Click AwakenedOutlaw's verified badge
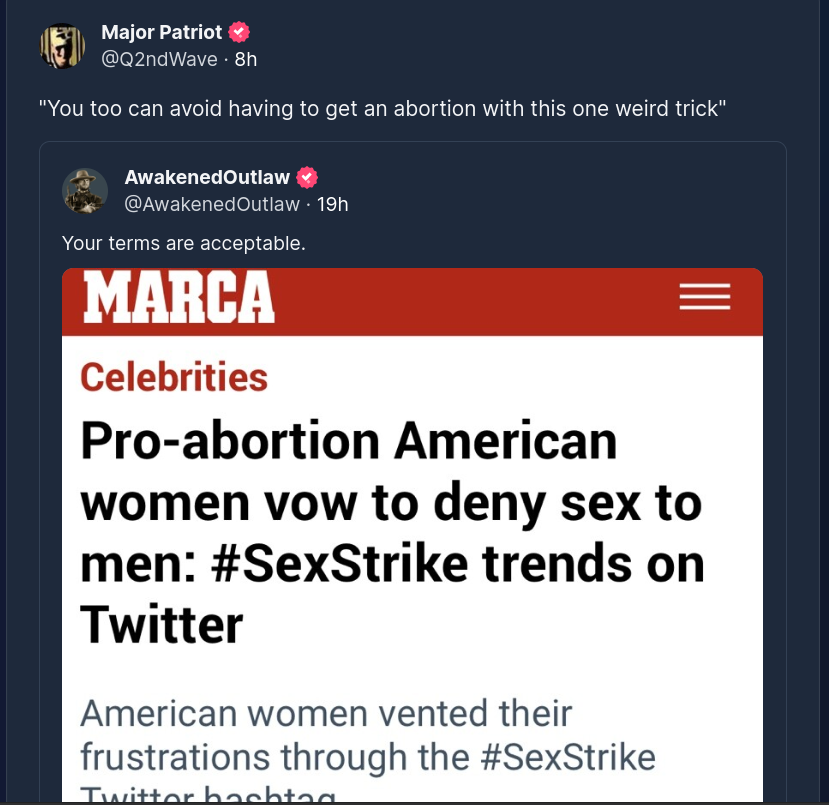 (307, 178)
